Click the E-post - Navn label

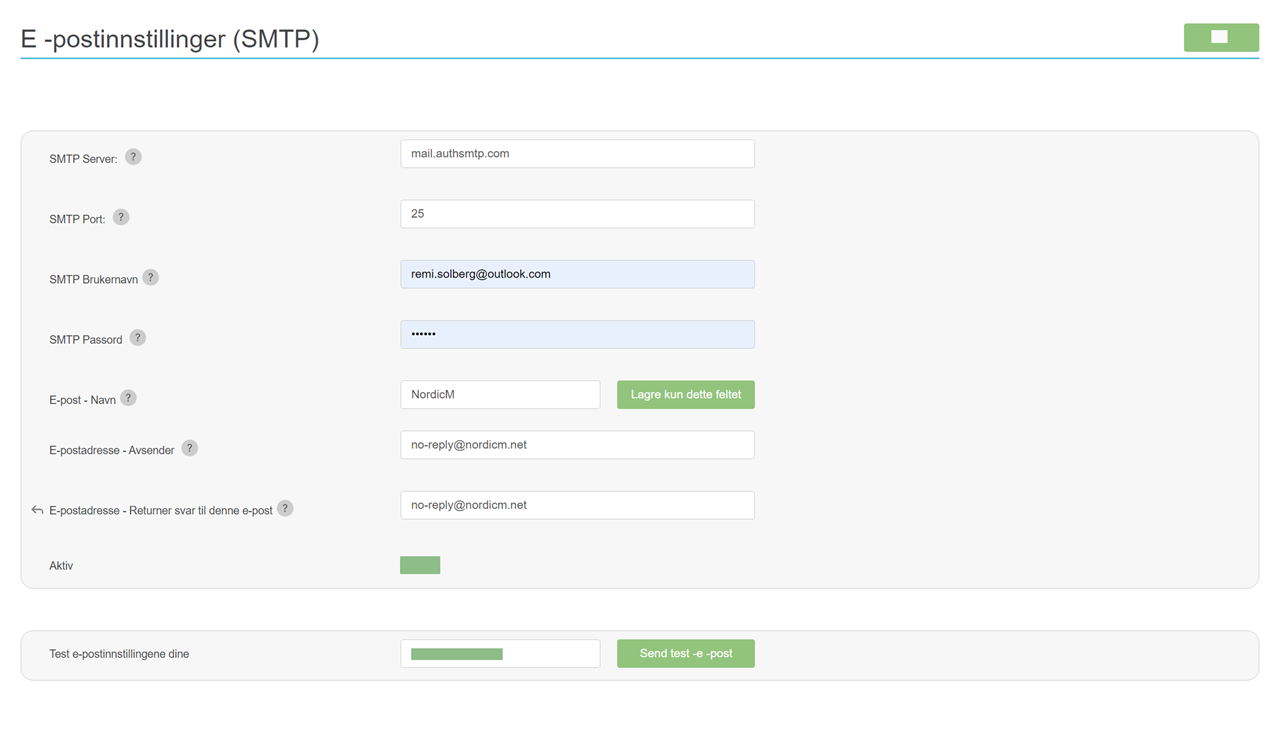point(82,400)
